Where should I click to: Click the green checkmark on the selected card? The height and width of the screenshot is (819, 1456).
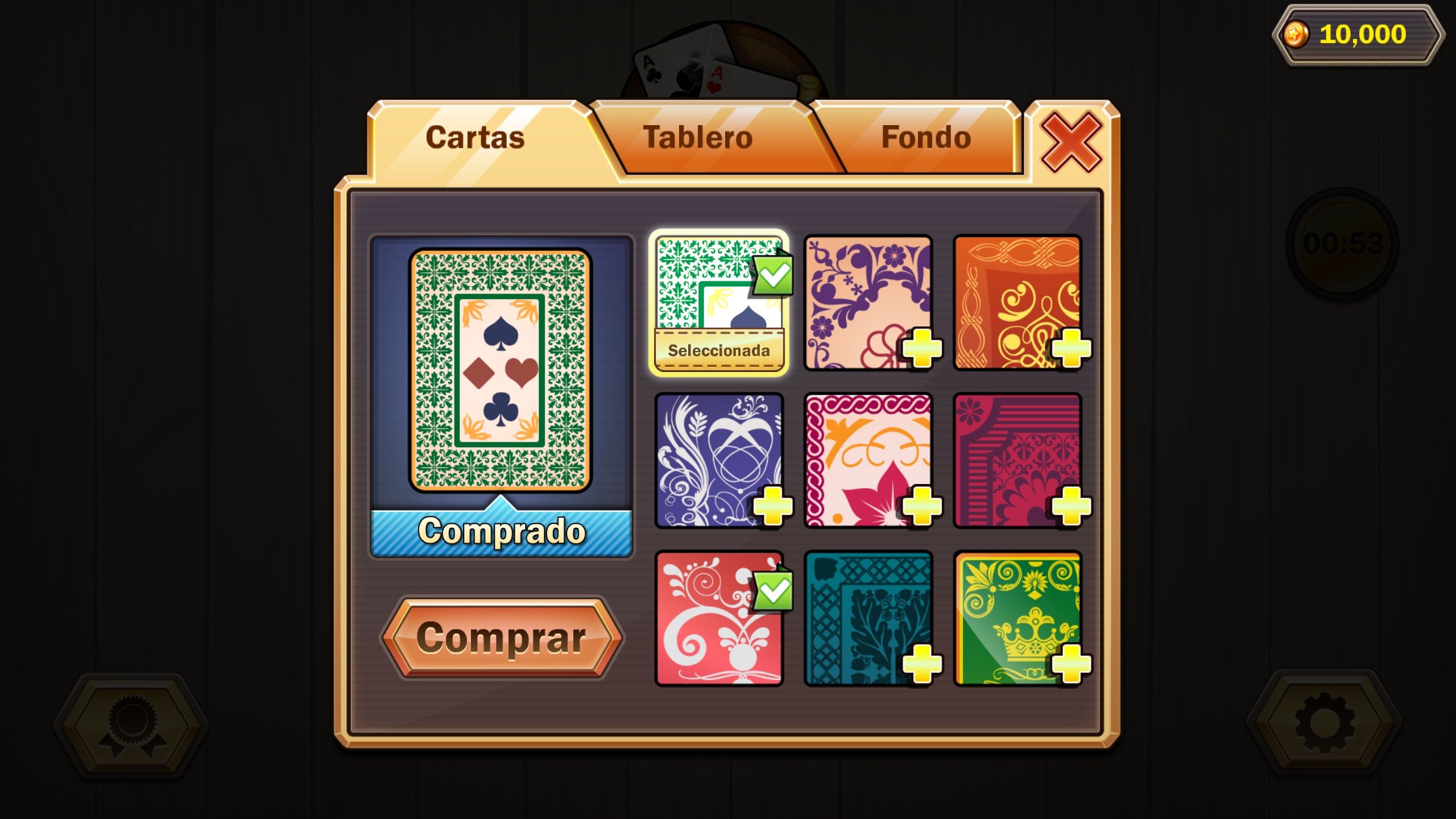tap(773, 275)
